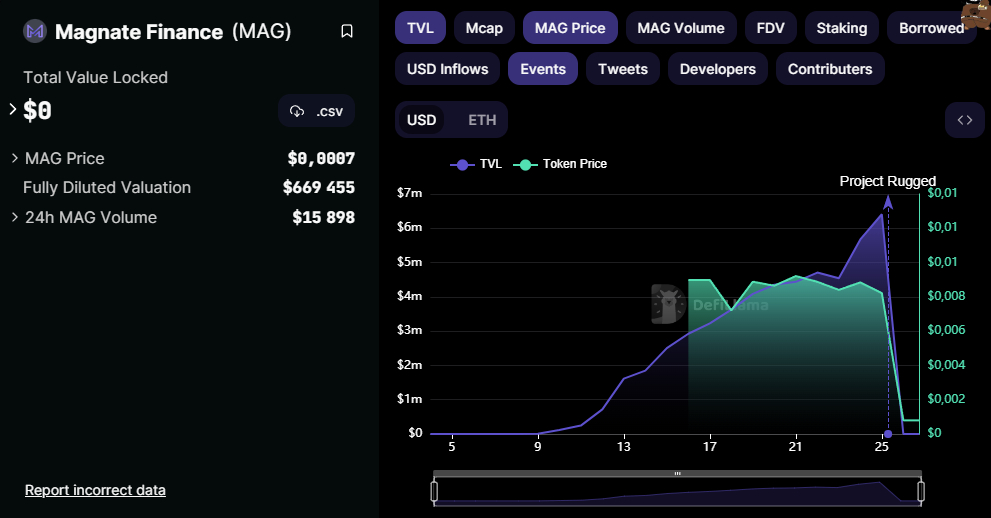Image resolution: width=991 pixels, height=518 pixels.
Task: Enable the Tweets chart option
Action: tap(623, 69)
